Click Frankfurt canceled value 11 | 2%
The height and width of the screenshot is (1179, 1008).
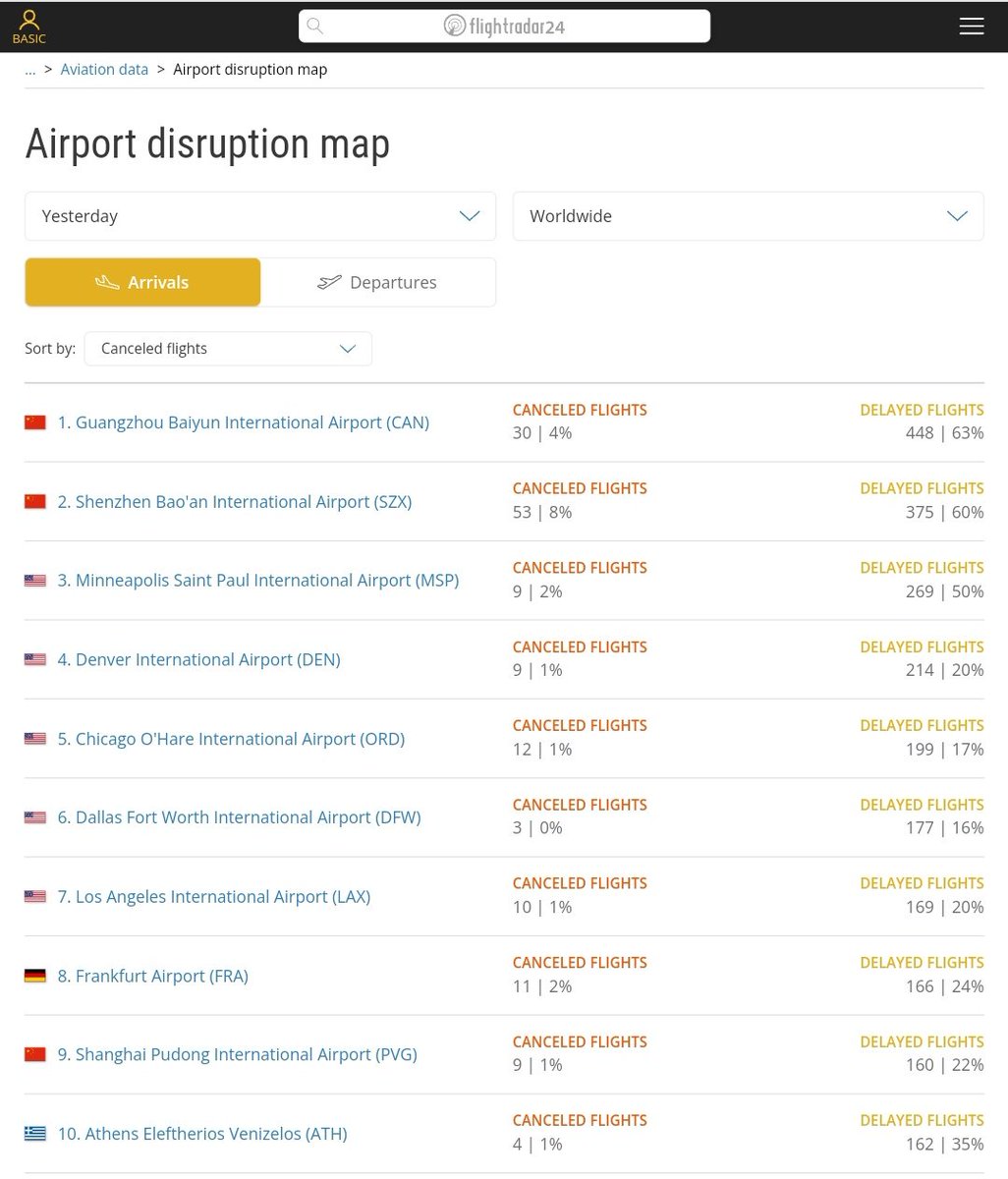(542, 986)
